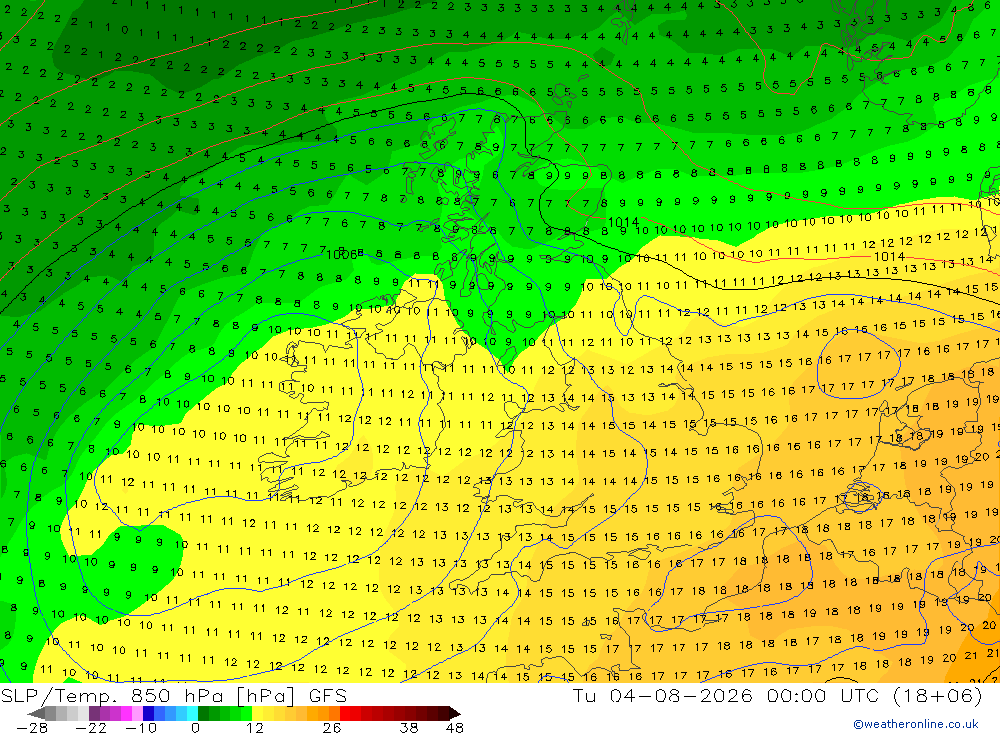
Task: Click the gray left arrow end of the color scale
Action: coord(36,713)
